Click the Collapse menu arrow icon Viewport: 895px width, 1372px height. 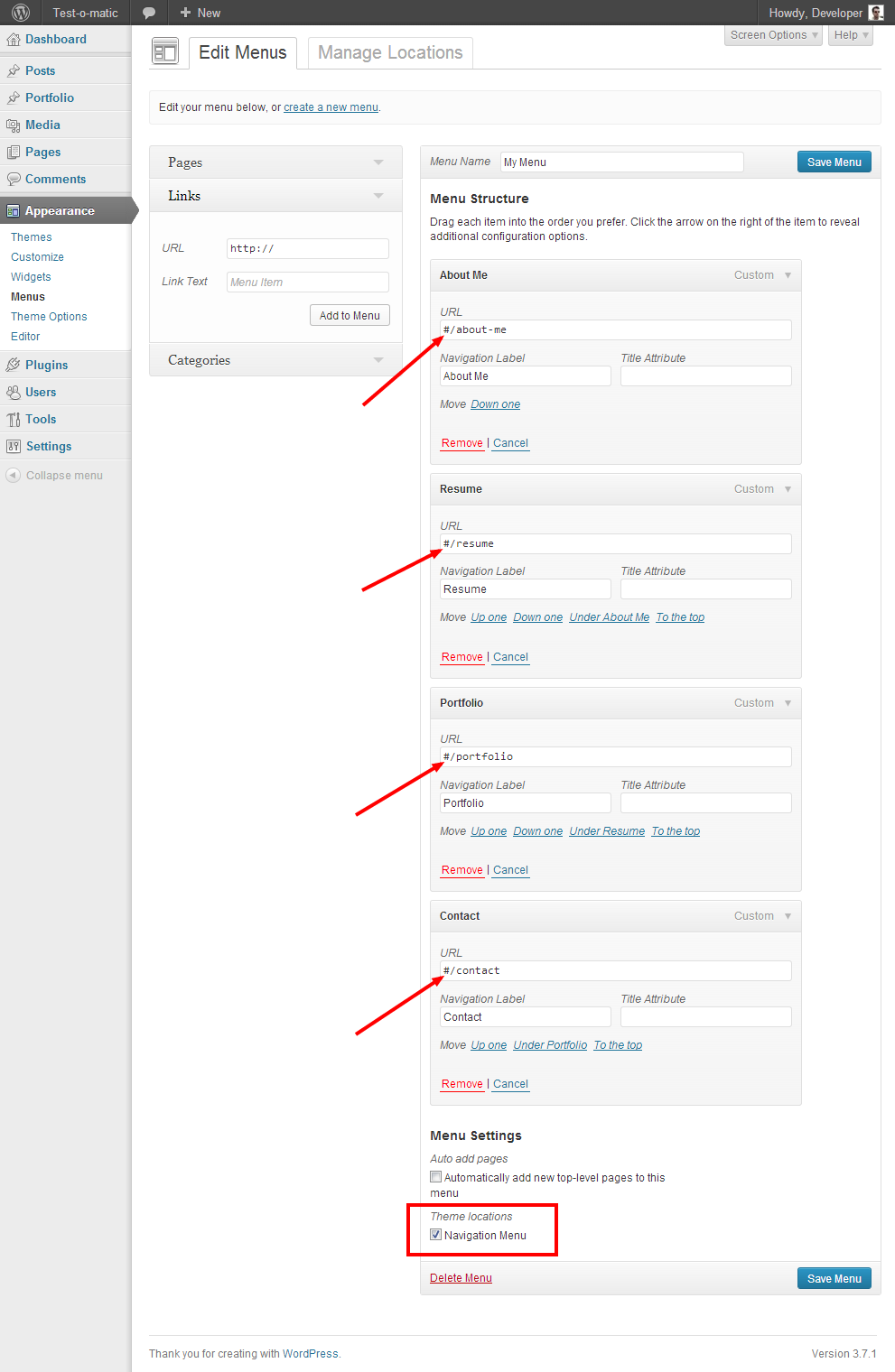click(14, 476)
